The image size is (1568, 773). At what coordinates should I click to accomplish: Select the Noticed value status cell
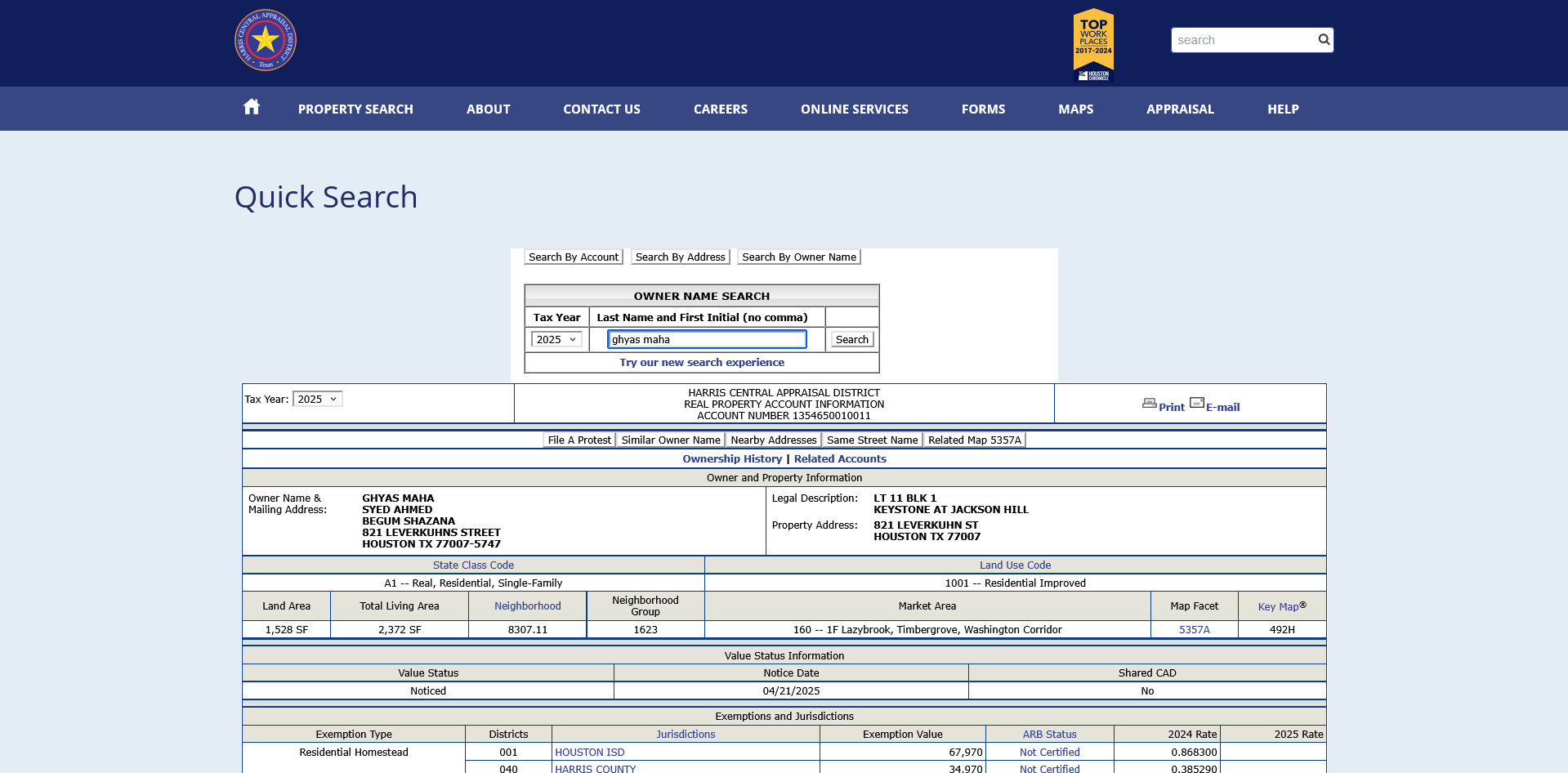click(x=428, y=691)
